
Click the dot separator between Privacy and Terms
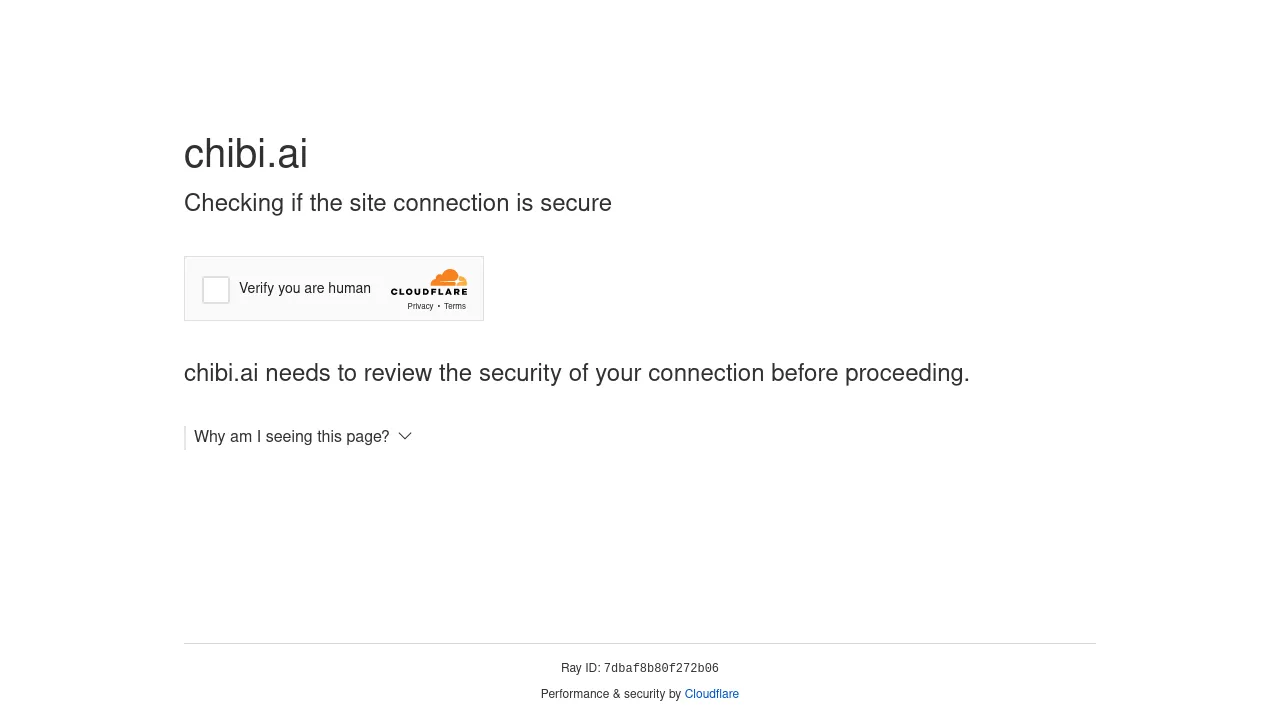(x=439, y=307)
